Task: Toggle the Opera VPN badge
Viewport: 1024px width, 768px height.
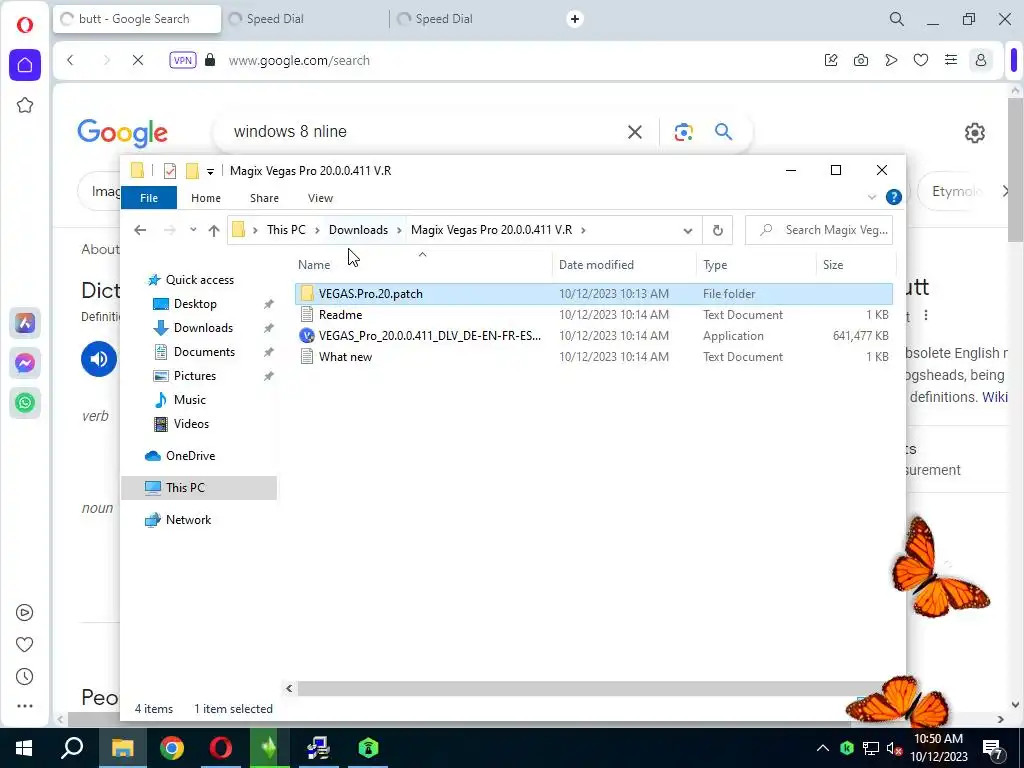Action: 183,60
